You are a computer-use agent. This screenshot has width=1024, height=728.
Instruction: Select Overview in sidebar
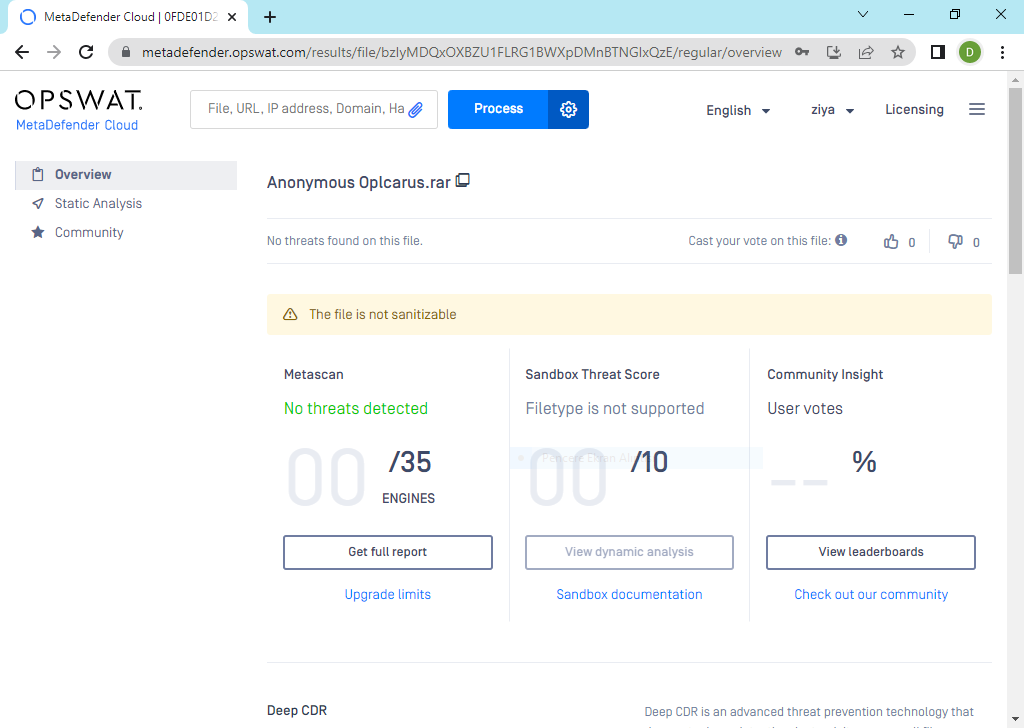click(x=126, y=175)
